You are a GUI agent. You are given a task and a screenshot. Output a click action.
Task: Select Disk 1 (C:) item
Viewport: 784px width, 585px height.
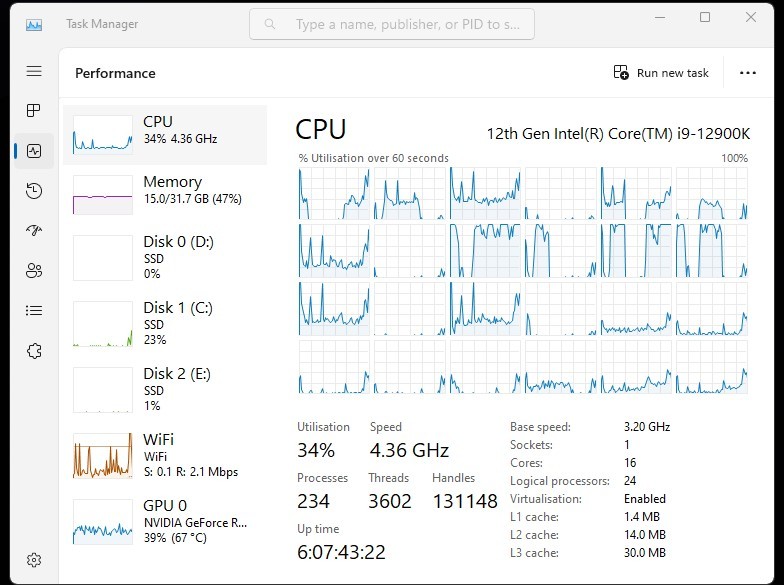[165, 324]
